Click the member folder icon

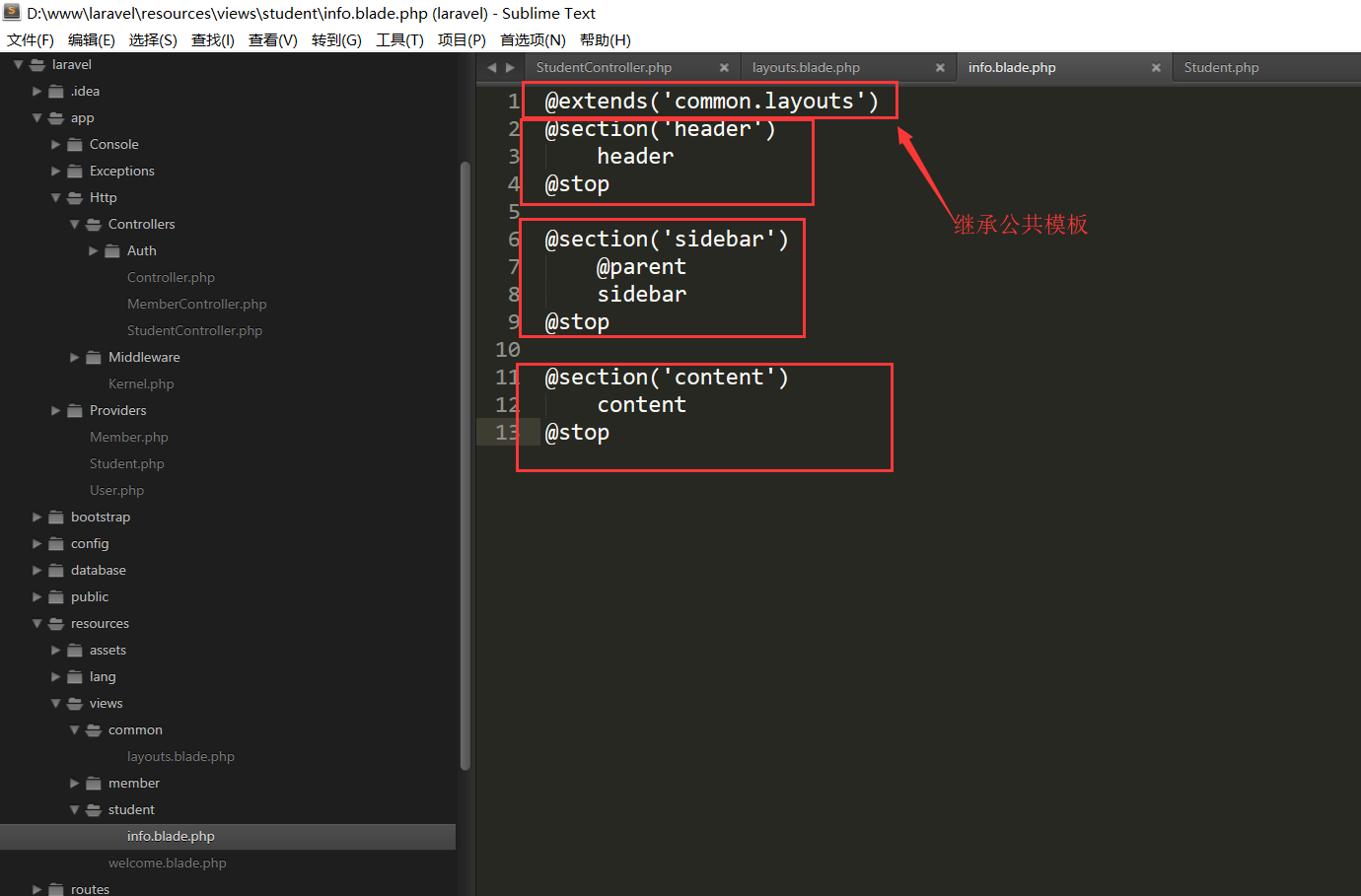(94, 784)
